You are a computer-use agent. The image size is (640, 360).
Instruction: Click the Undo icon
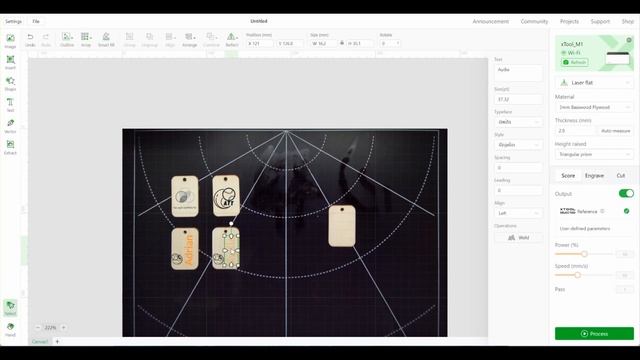pos(30,40)
